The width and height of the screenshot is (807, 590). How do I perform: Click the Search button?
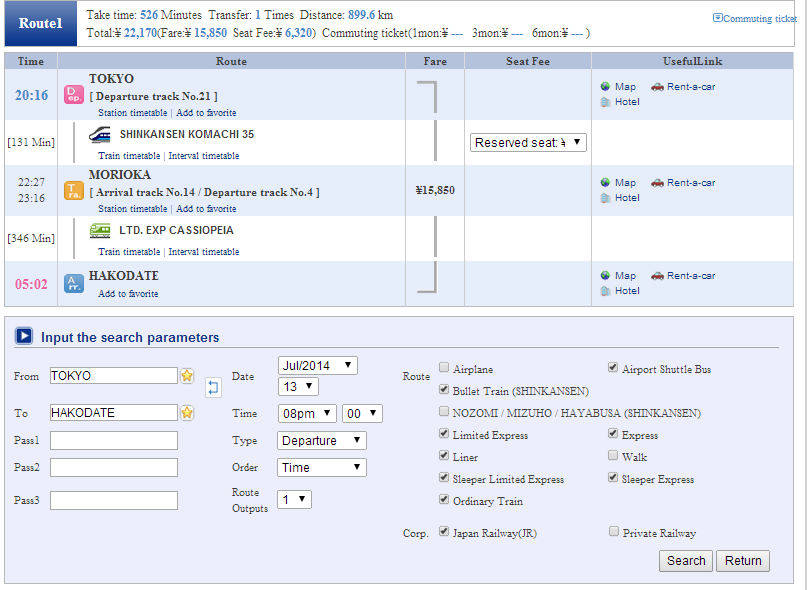(686, 561)
